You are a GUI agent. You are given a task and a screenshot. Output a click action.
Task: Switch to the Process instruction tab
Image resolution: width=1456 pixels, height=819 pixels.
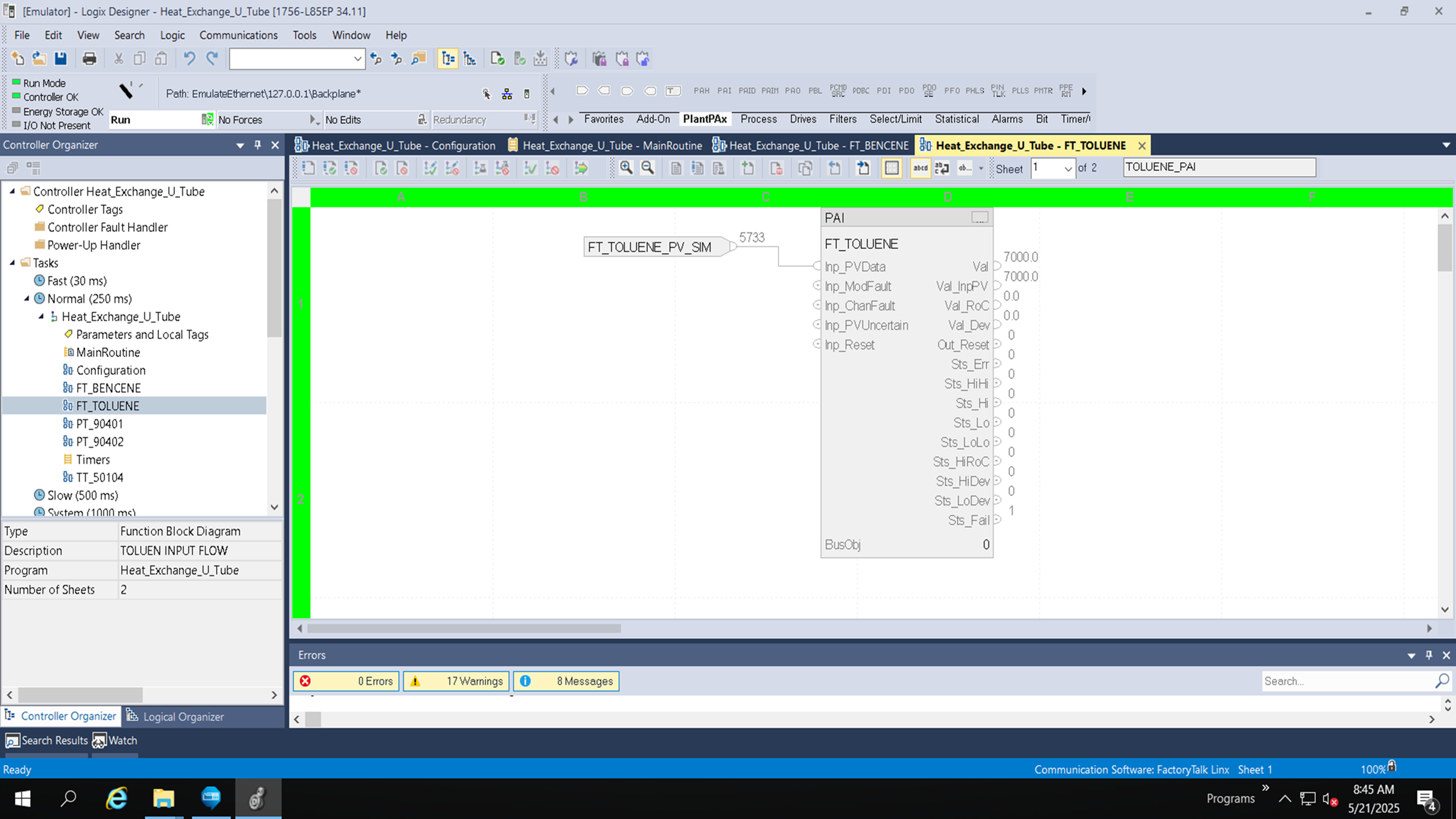(758, 119)
